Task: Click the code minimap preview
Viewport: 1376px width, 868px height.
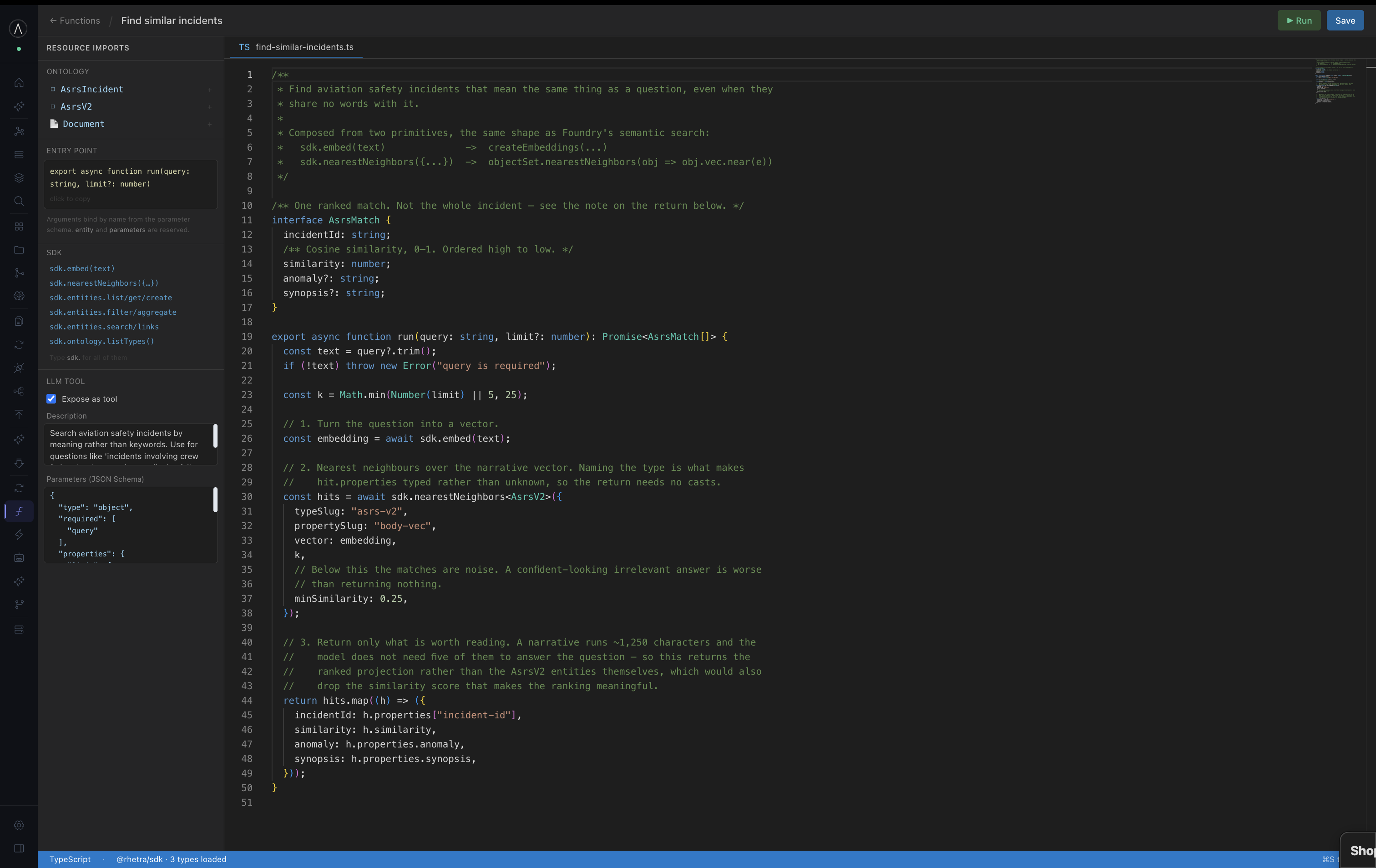Action: click(x=1336, y=81)
